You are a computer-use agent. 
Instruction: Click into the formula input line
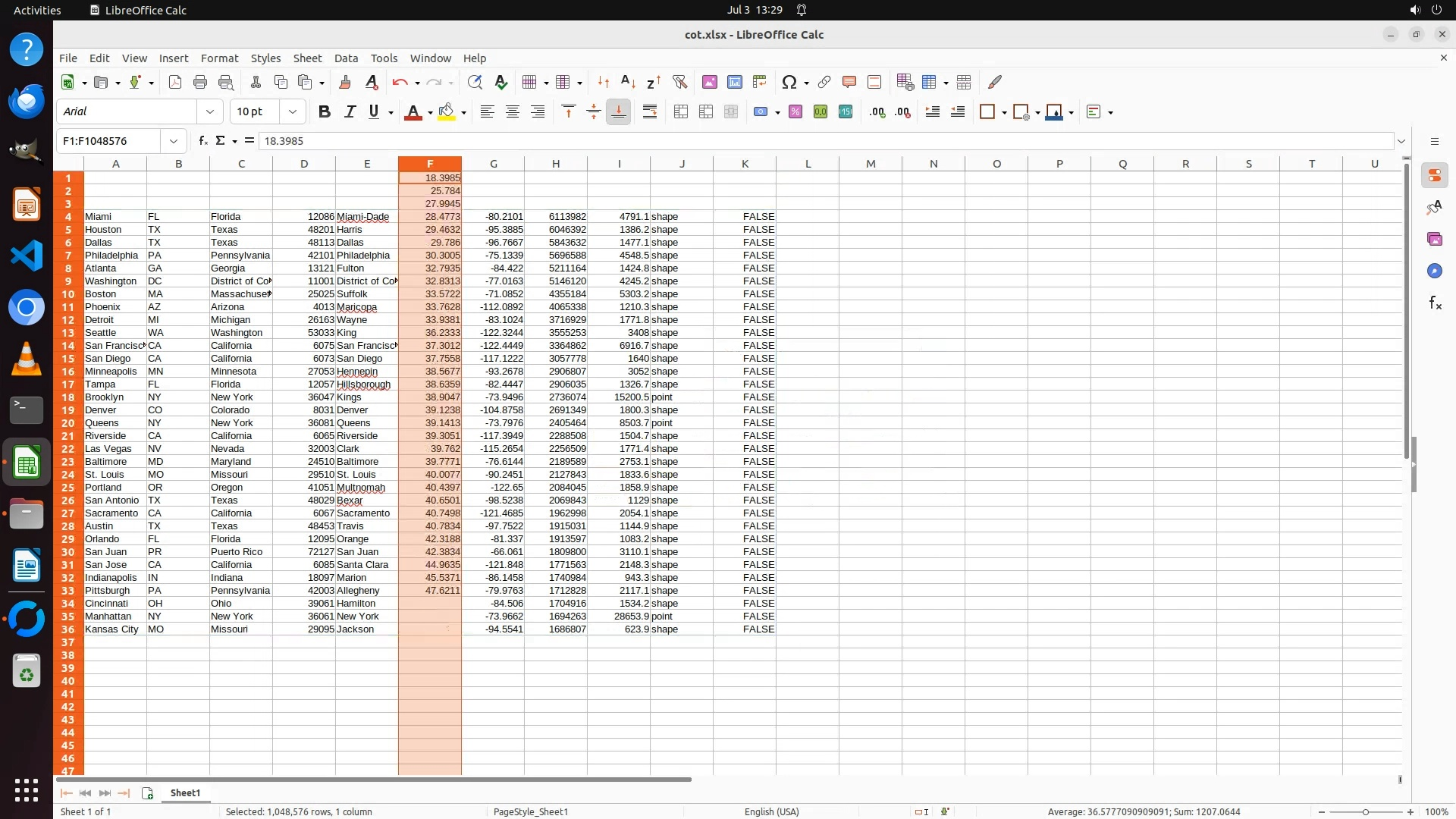click(x=825, y=141)
